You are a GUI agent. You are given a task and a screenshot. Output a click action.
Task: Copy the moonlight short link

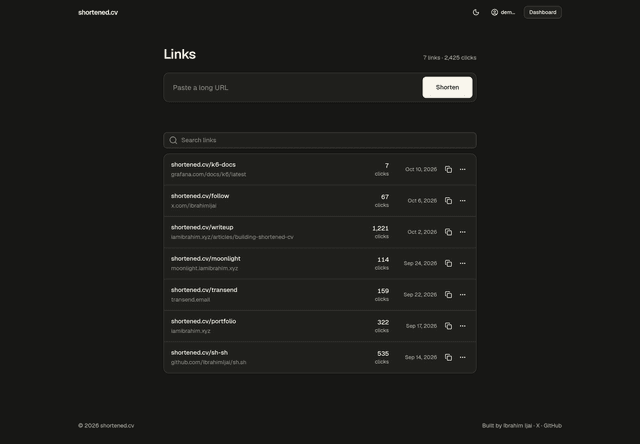pos(448,263)
